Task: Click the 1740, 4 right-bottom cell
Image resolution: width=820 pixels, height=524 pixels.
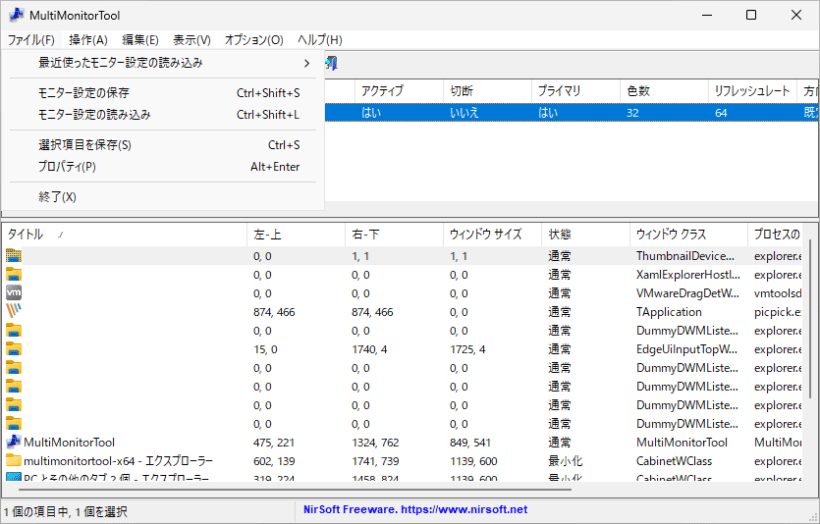Action: [369, 349]
